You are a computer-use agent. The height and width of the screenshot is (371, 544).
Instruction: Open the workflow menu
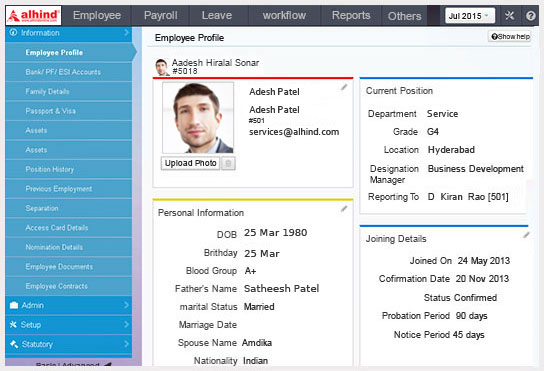click(x=284, y=16)
